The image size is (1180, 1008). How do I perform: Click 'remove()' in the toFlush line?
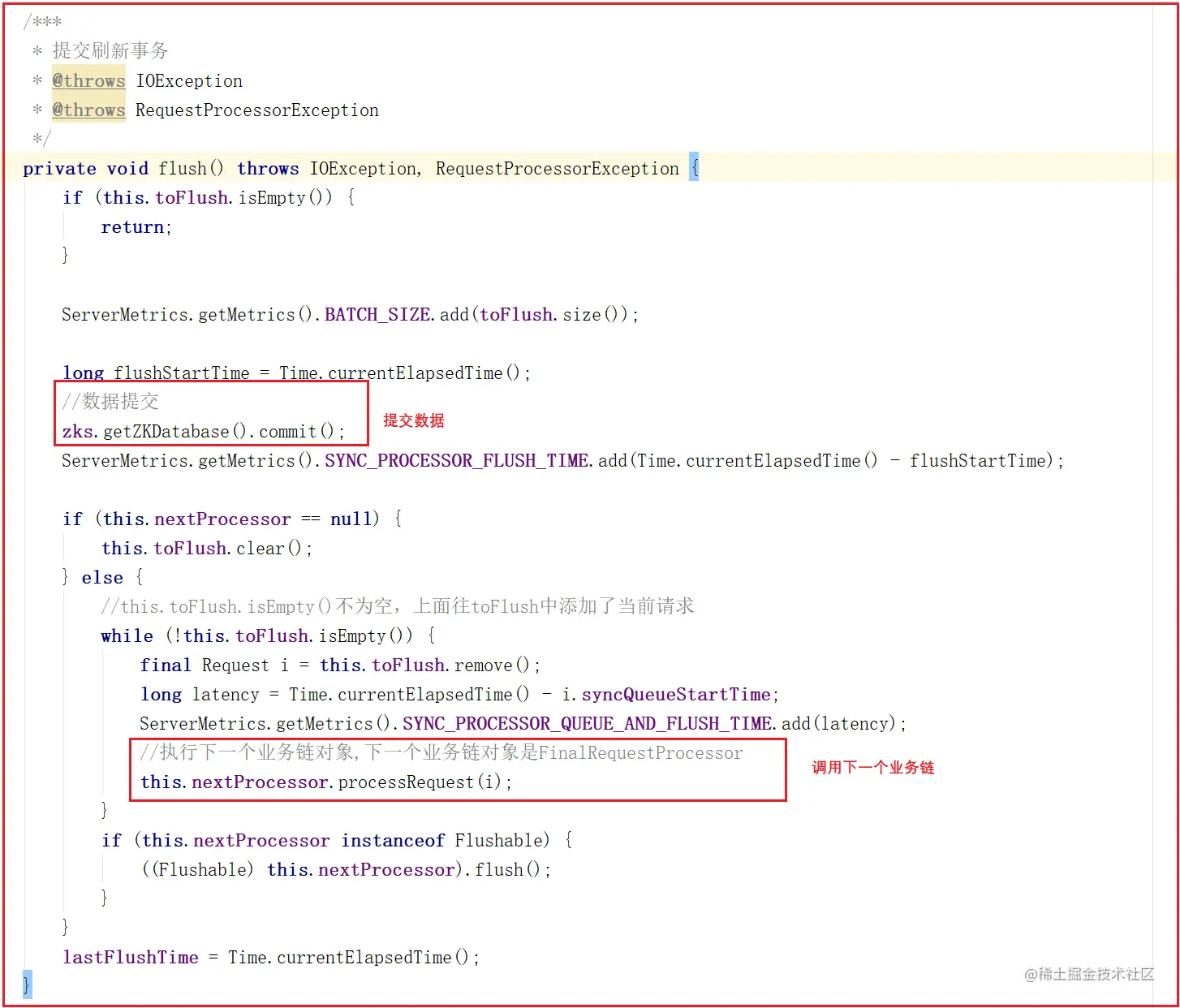point(492,666)
